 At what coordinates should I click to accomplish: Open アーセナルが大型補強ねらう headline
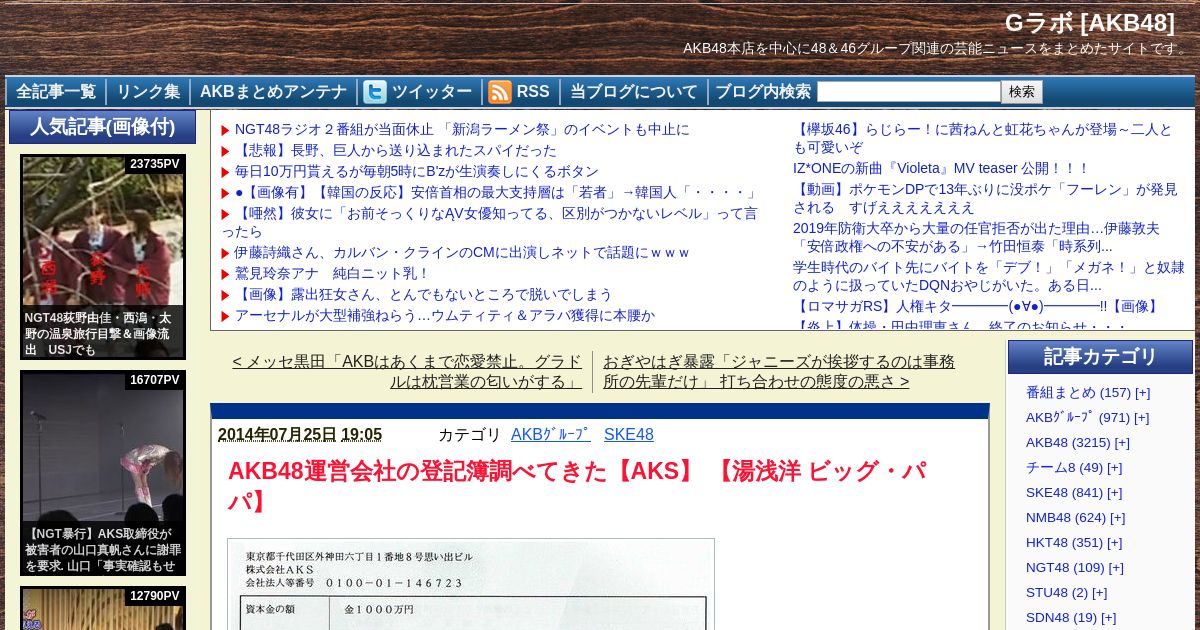[445, 315]
